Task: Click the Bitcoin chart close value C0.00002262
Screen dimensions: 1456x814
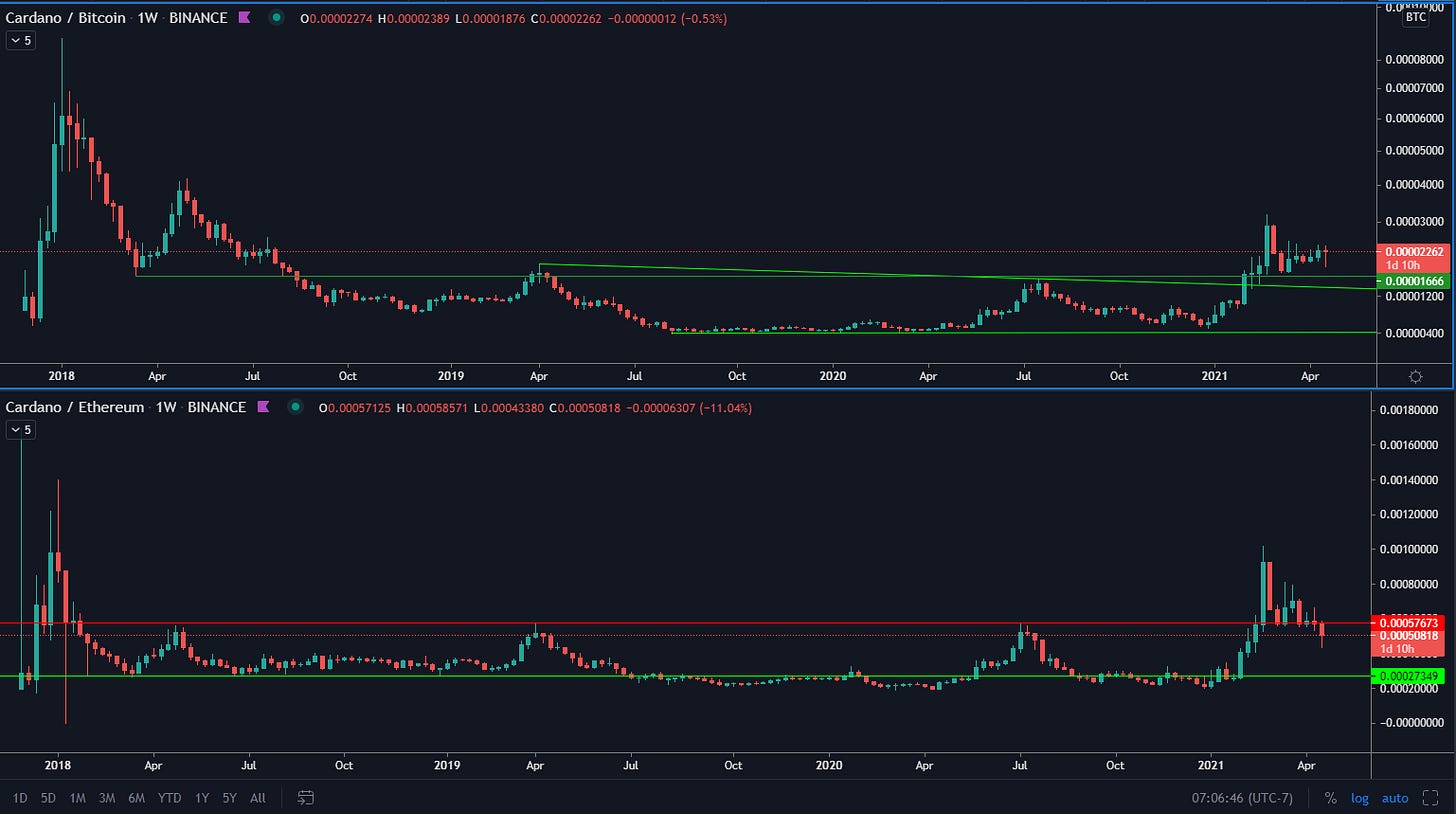Action: pyautogui.click(x=566, y=18)
